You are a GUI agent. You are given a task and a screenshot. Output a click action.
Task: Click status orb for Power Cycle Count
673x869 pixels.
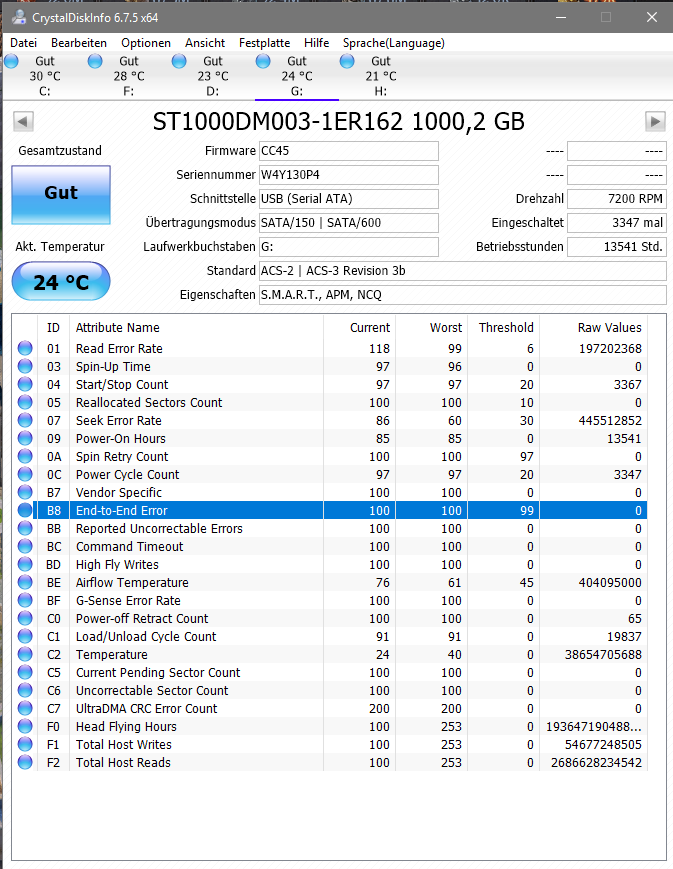(25, 474)
